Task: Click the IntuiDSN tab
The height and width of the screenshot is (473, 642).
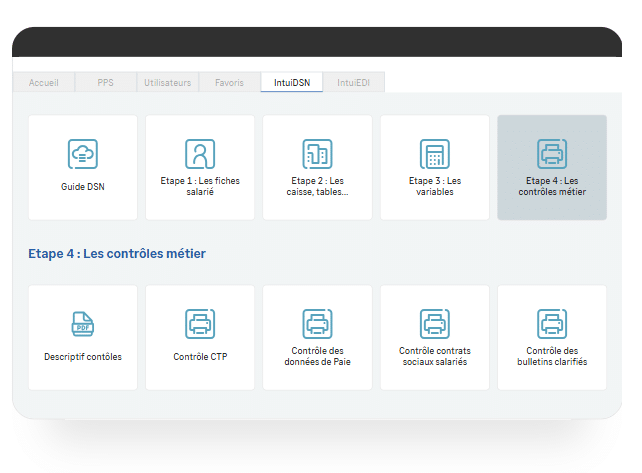Action: 291,83
